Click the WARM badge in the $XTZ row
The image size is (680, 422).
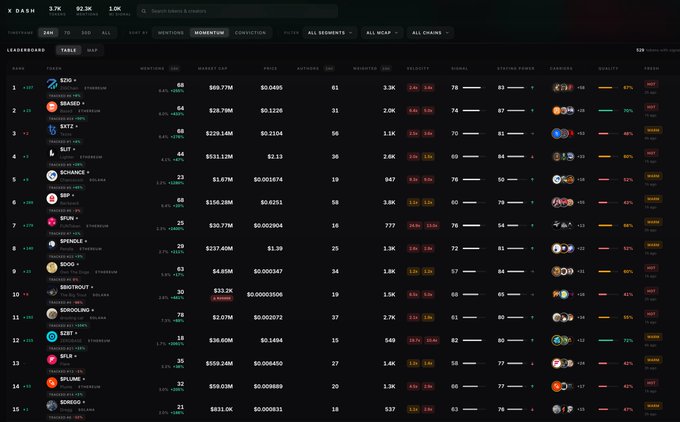[653, 130]
